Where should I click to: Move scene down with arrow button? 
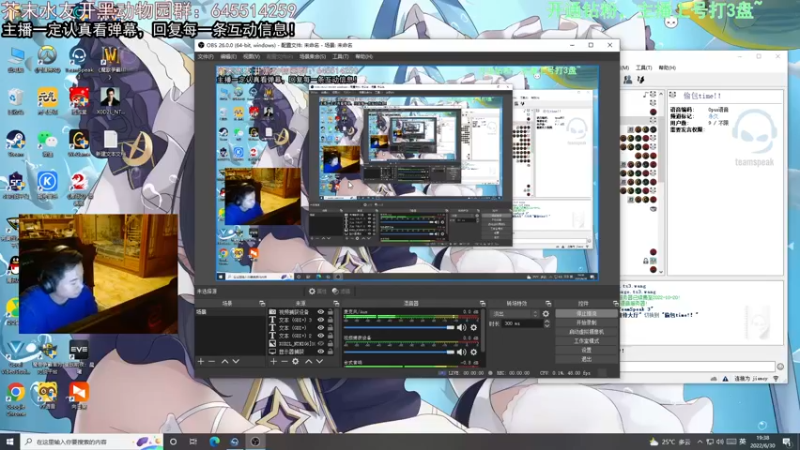[x=236, y=361]
